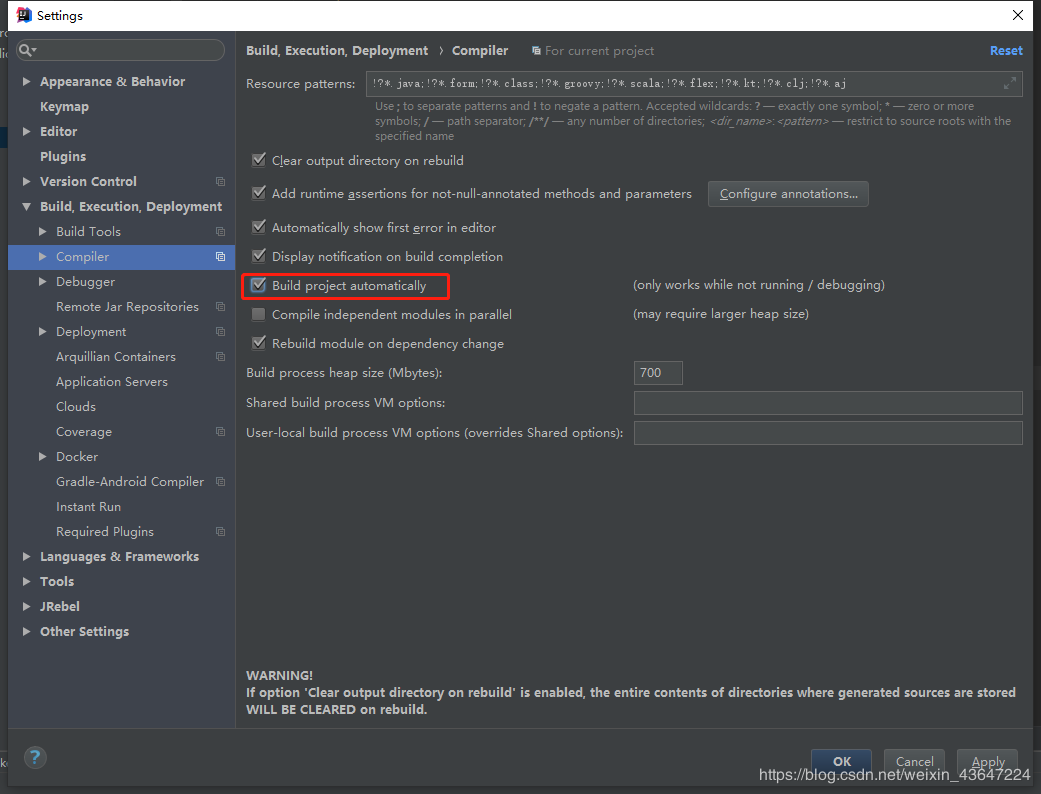
Task: Toggle Automatically show first error in editor
Action: tap(259, 227)
